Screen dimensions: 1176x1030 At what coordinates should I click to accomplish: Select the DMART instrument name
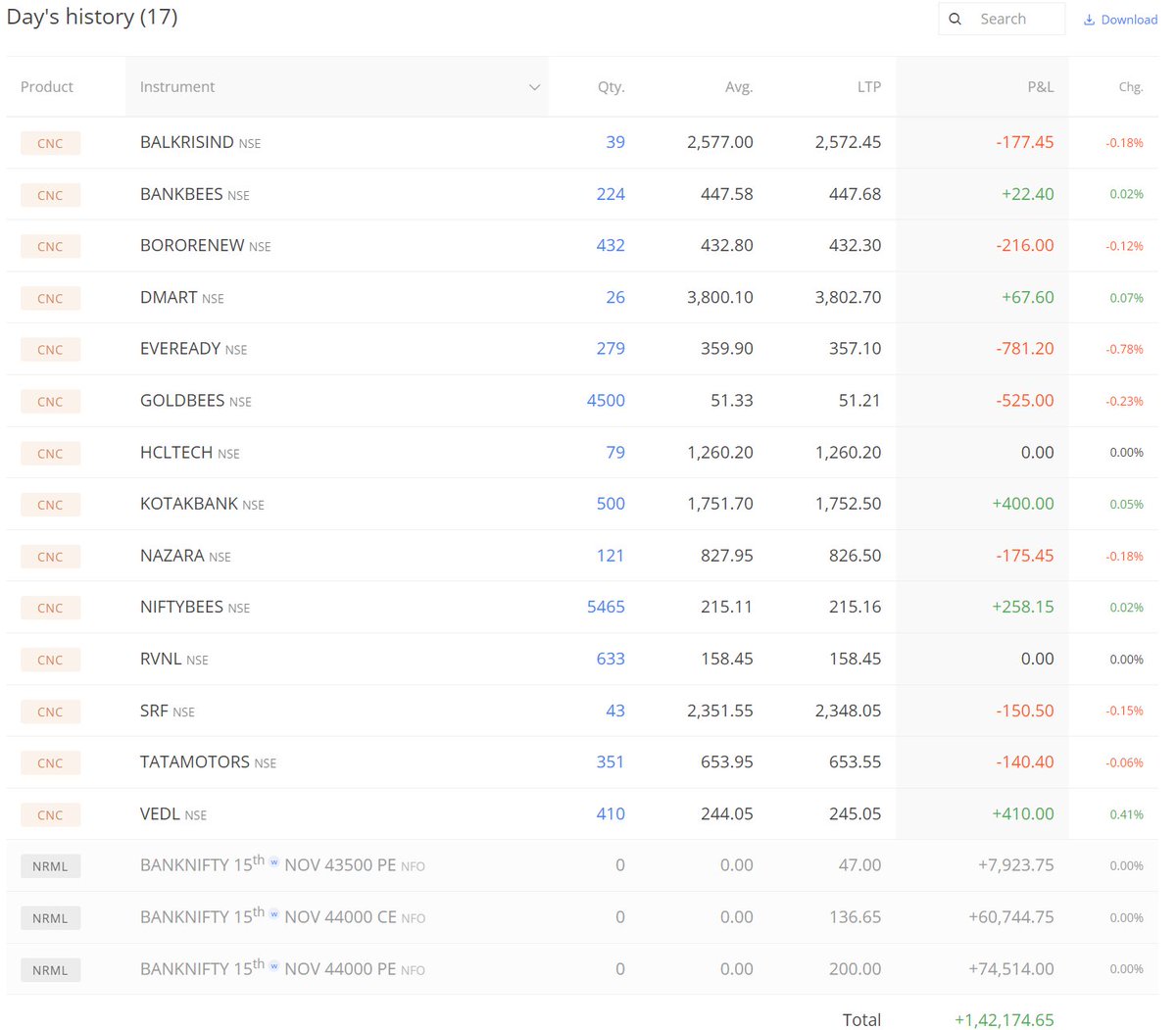pyautogui.click(x=169, y=298)
